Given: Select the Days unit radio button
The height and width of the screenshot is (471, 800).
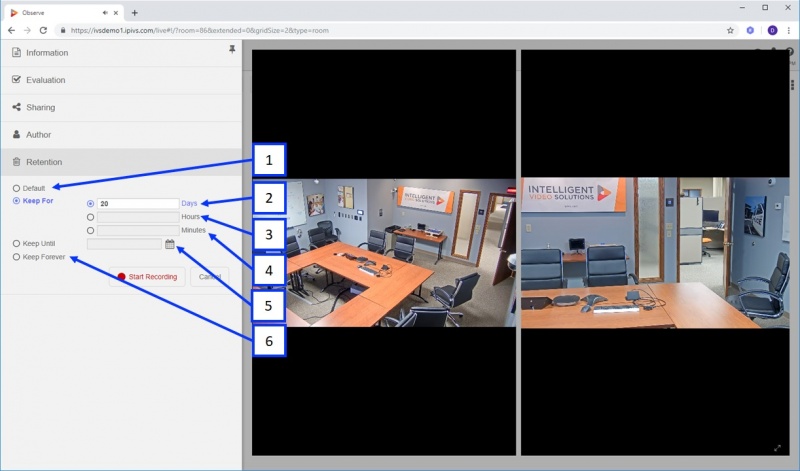Looking at the screenshot, I should 90,204.
